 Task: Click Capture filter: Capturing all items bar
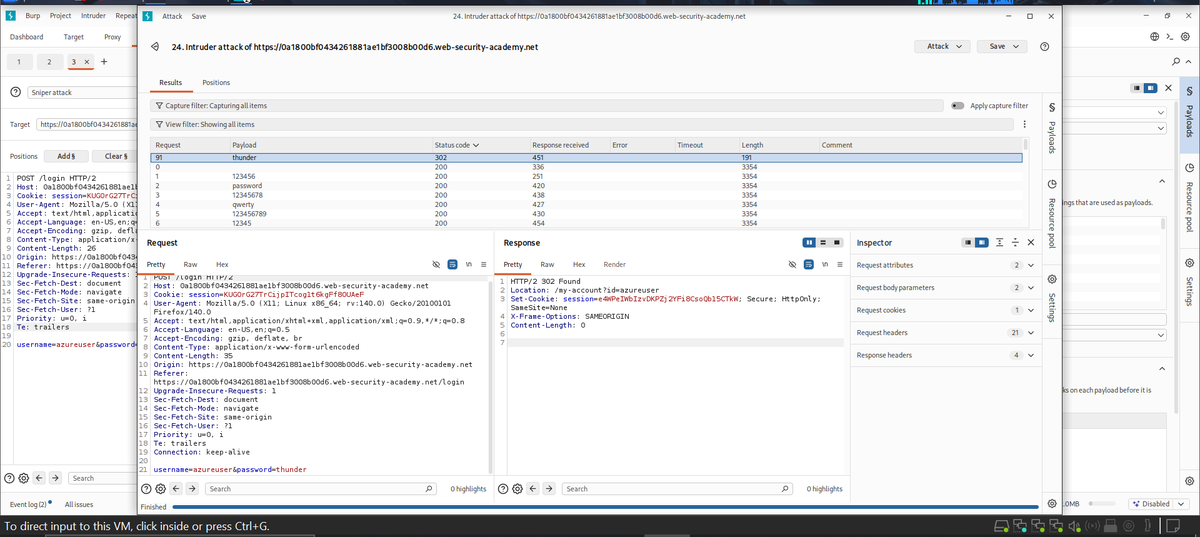pos(546,105)
